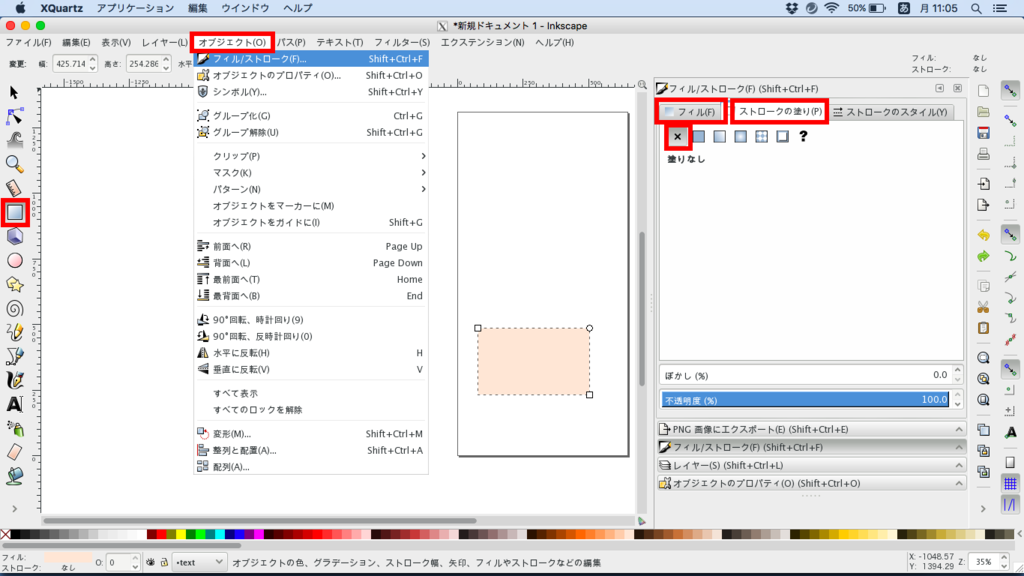Image resolution: width=1024 pixels, height=576 pixels.
Task: Choose 最前面へ(T) menu entry
Action: [312, 279]
